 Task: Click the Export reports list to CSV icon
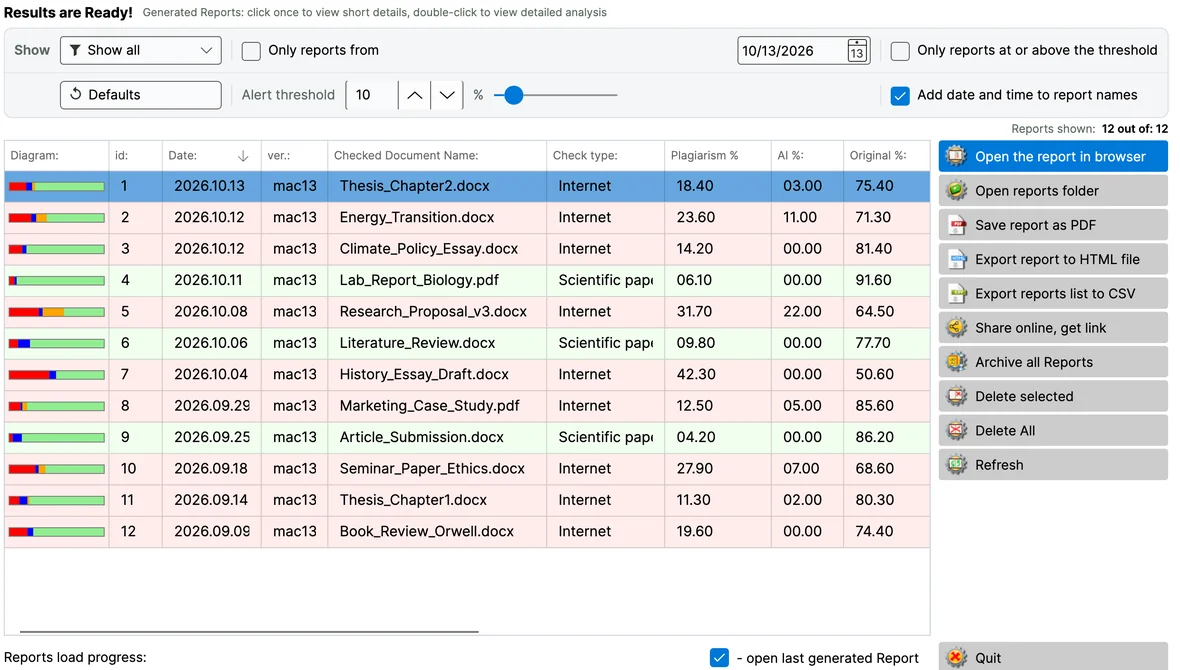click(956, 294)
